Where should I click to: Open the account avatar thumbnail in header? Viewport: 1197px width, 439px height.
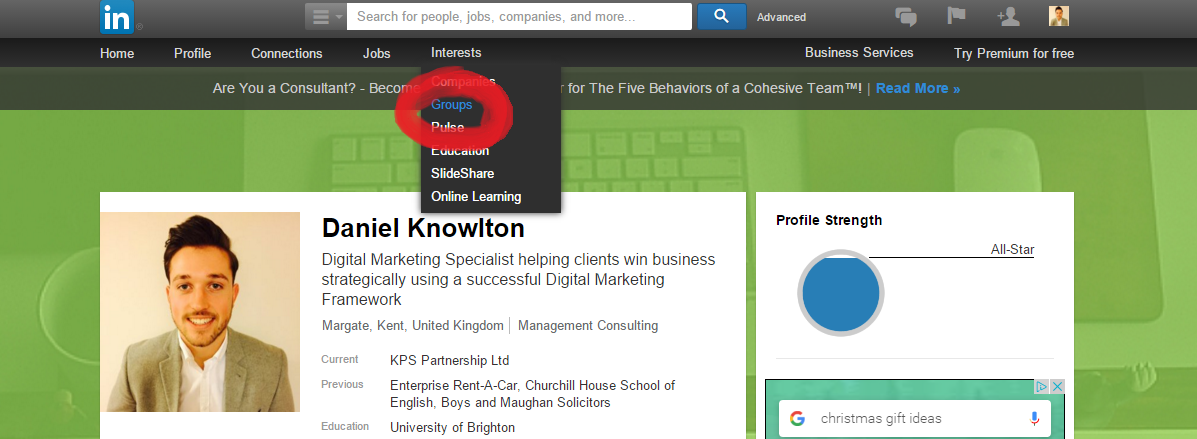pyautogui.click(x=1059, y=17)
